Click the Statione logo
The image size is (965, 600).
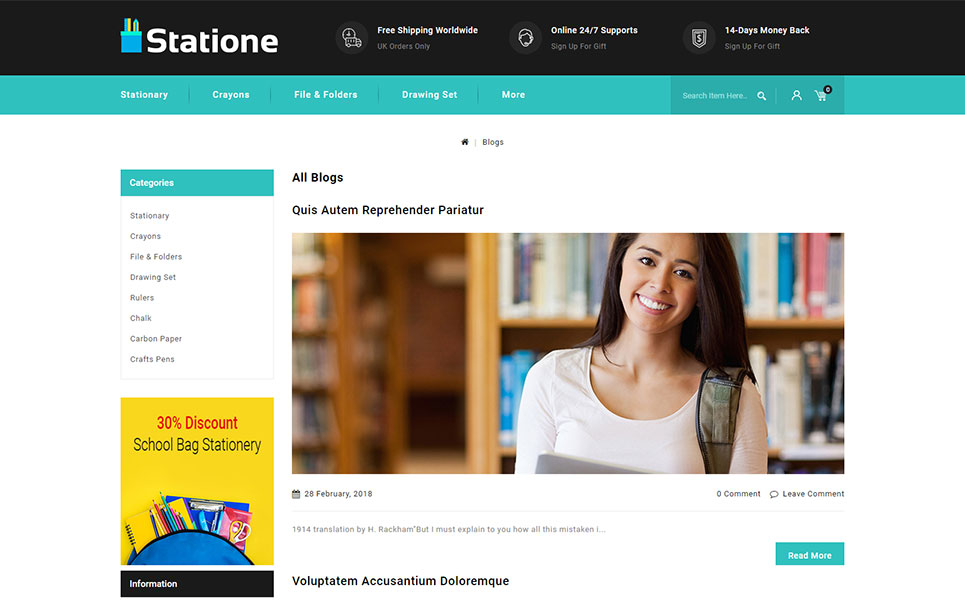(x=199, y=36)
